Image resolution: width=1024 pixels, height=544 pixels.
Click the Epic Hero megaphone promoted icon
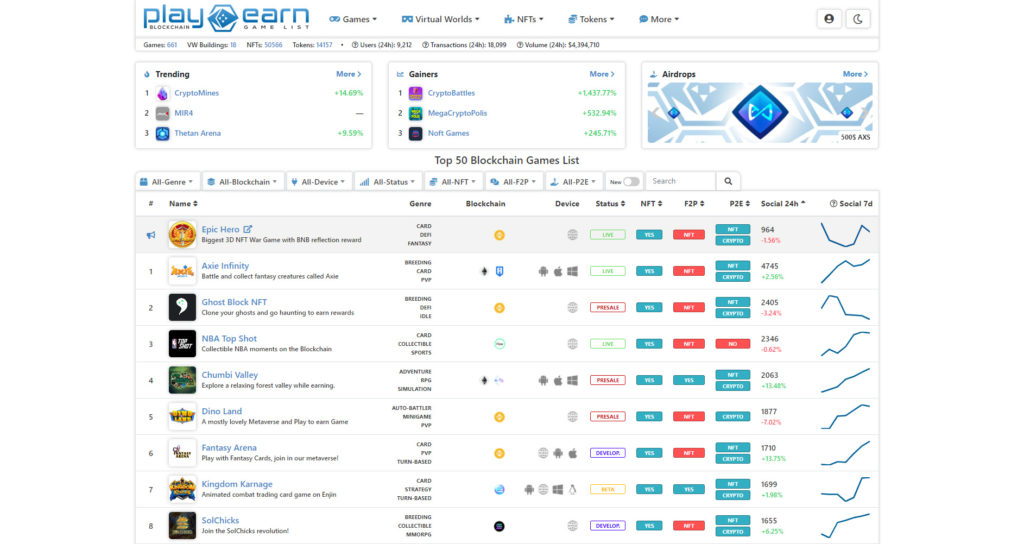pos(151,235)
